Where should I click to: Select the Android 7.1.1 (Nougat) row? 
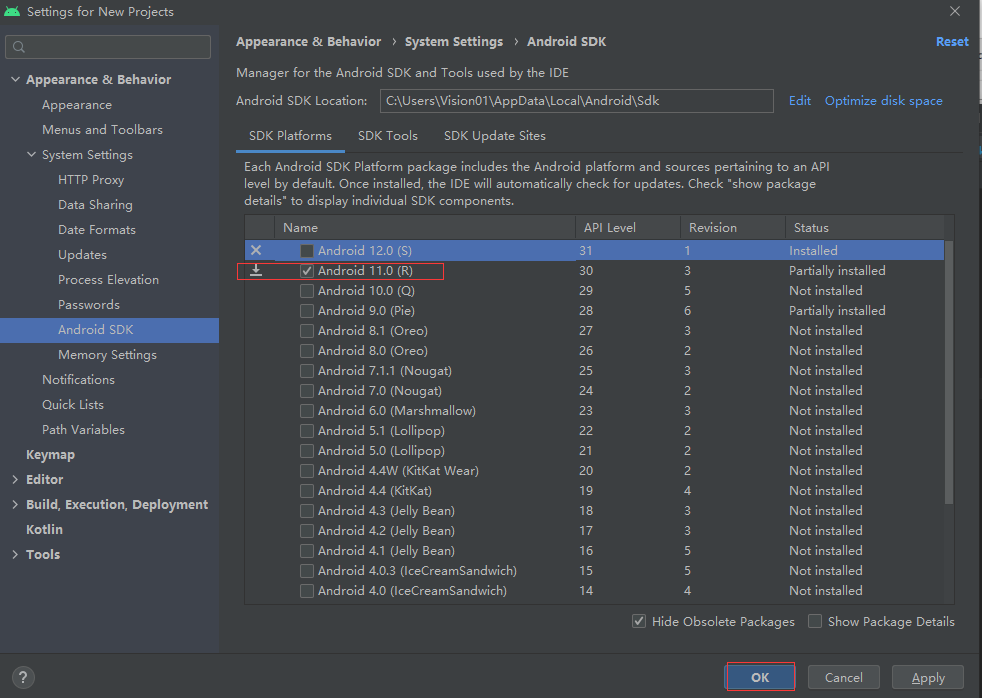pos(594,371)
